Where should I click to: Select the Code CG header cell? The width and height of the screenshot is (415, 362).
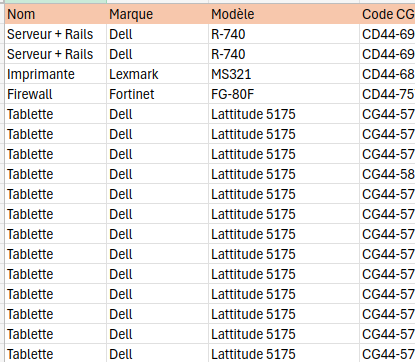click(387, 14)
